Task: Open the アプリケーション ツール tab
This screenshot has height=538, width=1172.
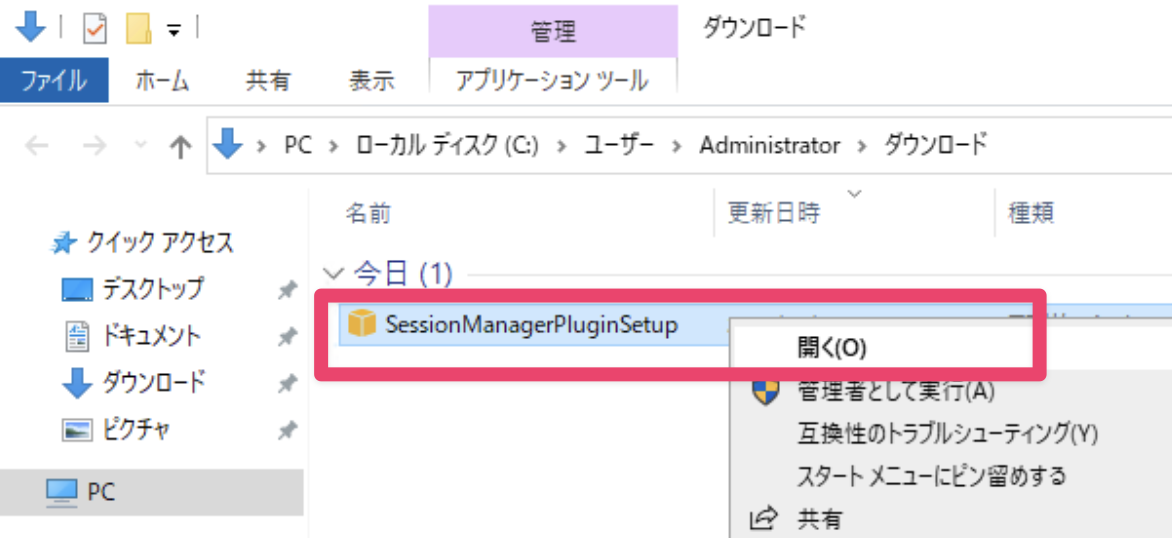Action: click(x=552, y=81)
